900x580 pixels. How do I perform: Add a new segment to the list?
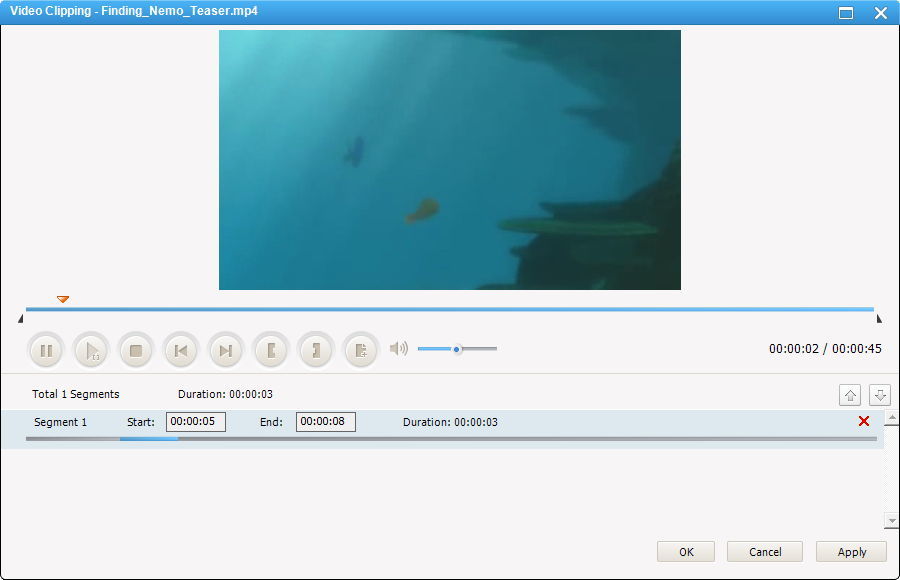point(361,350)
